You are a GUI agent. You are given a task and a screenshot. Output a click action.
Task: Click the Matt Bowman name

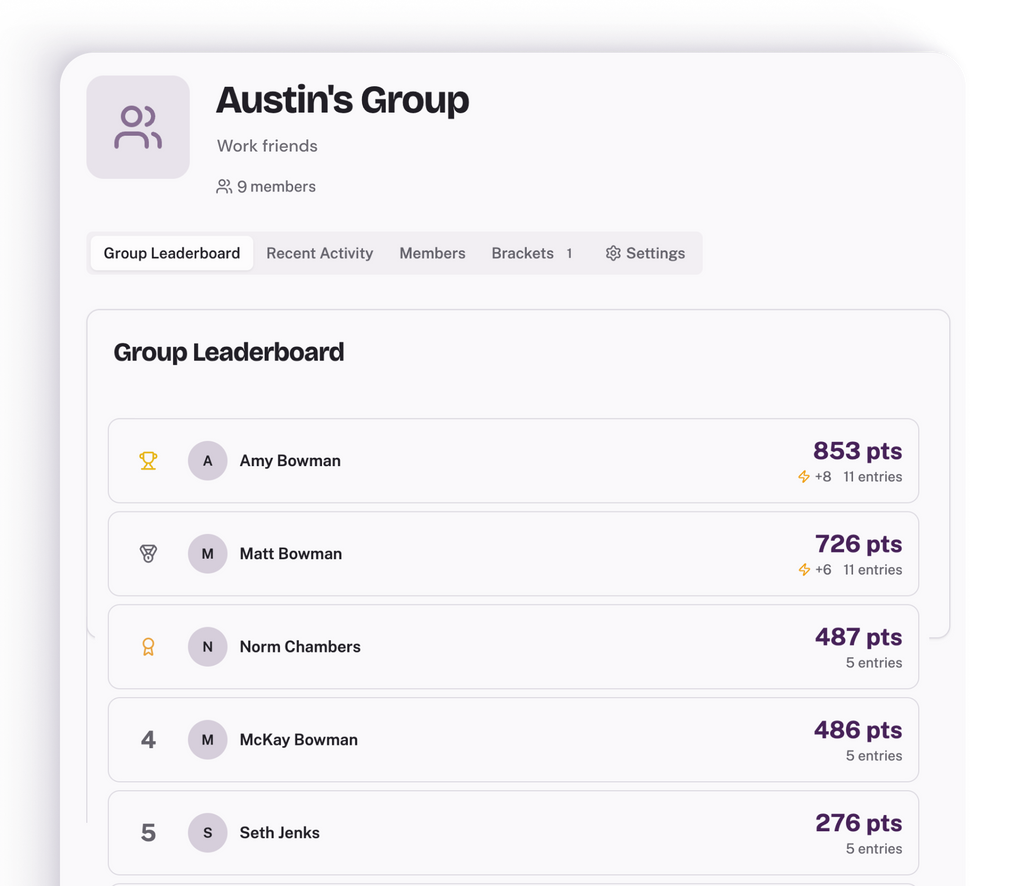[291, 554]
